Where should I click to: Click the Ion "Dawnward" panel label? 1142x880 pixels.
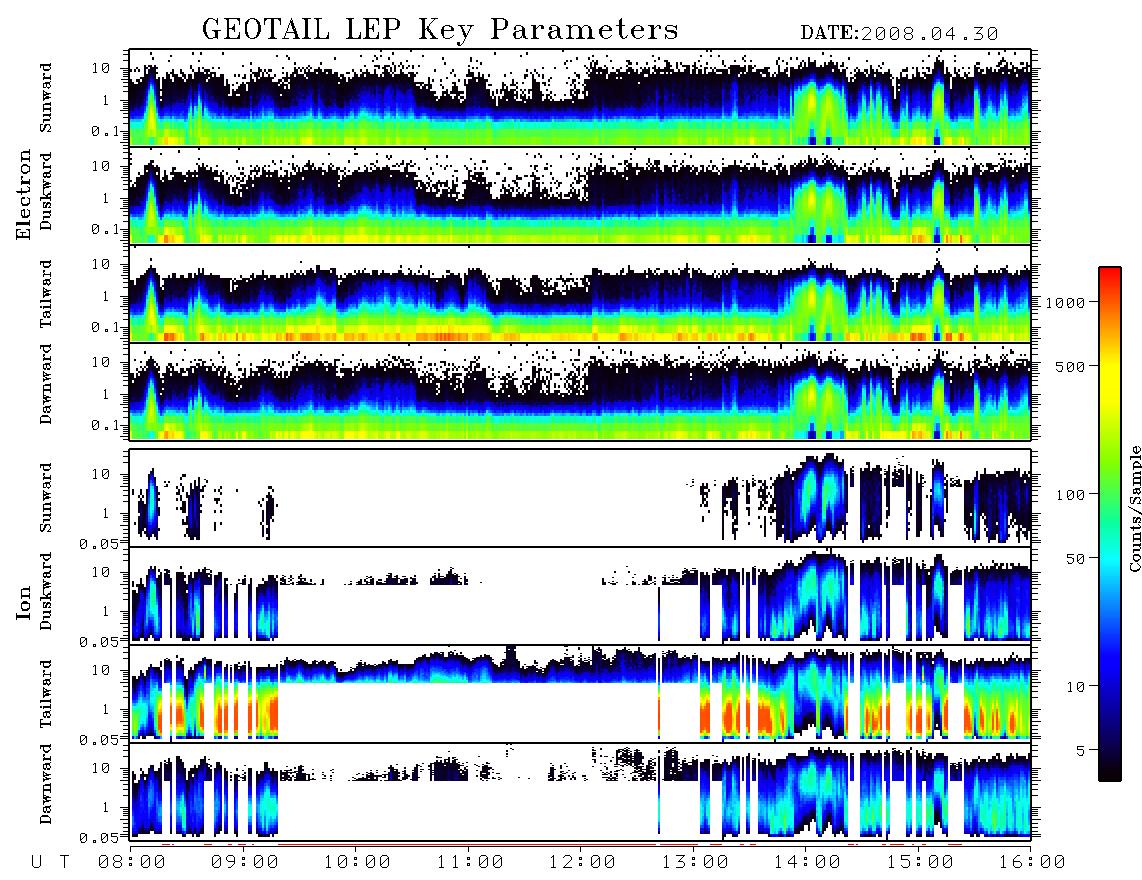46,783
